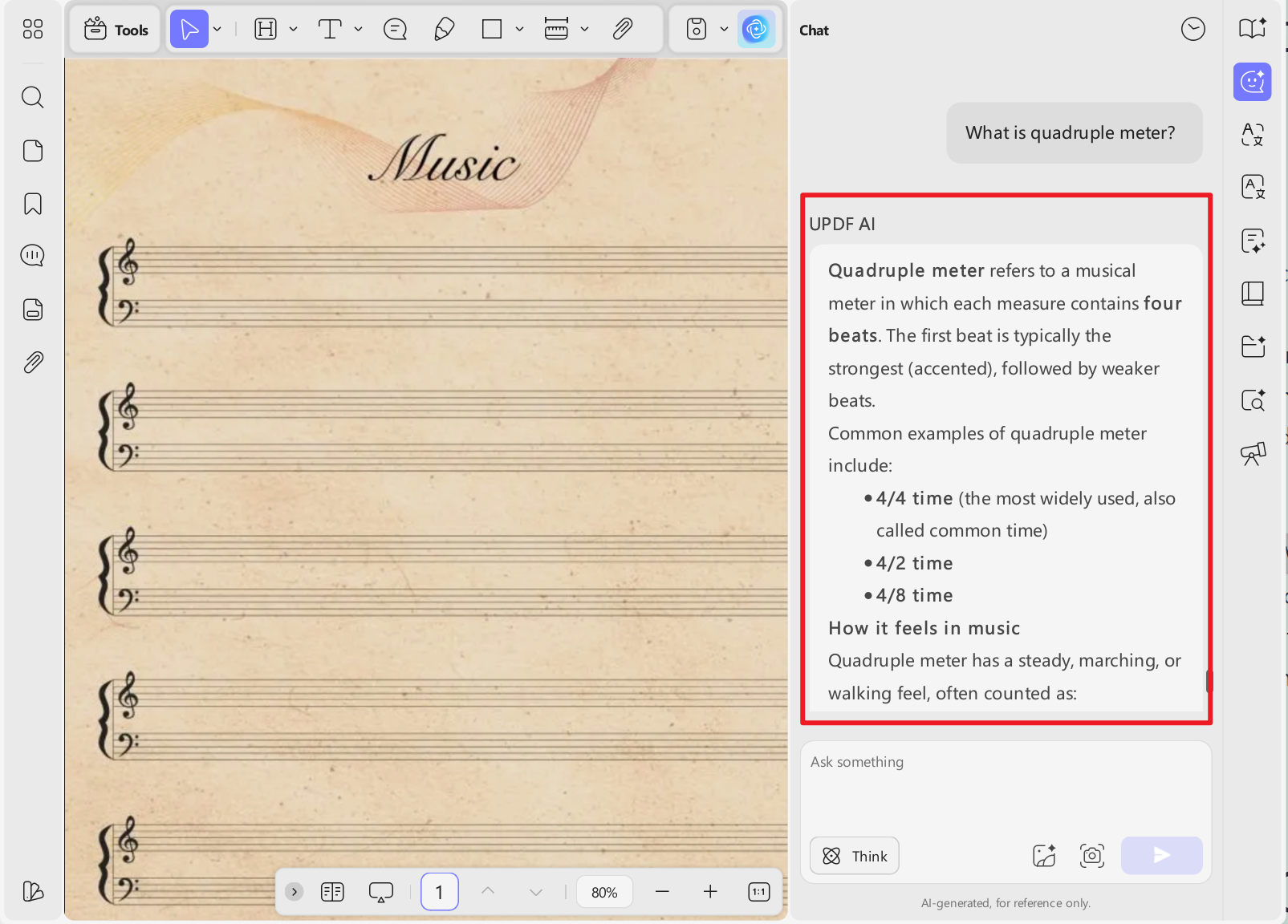Capture screenshot for chat

[x=1092, y=856]
